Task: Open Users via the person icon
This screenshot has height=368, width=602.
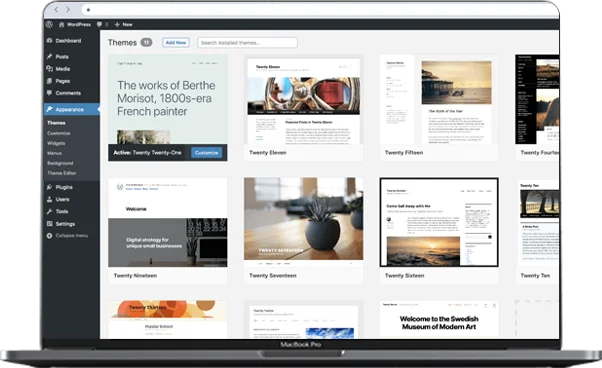Action: (50, 199)
